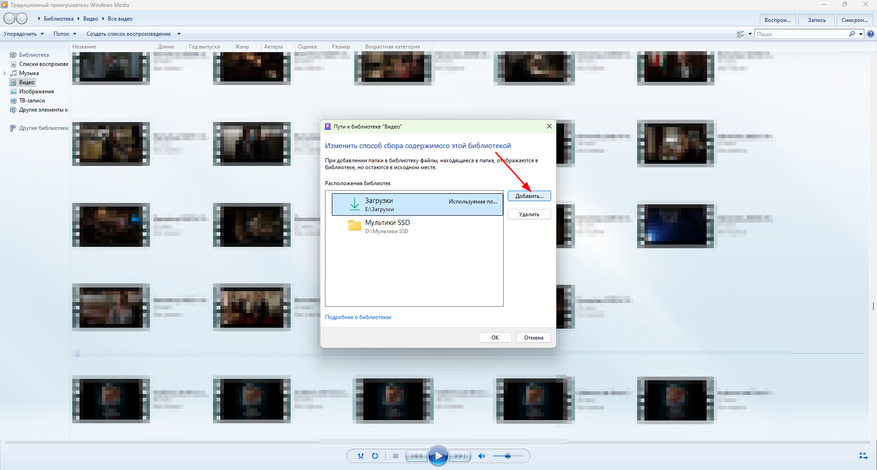
Task: Select the Мультики SSD library location row
Action: tap(417, 226)
